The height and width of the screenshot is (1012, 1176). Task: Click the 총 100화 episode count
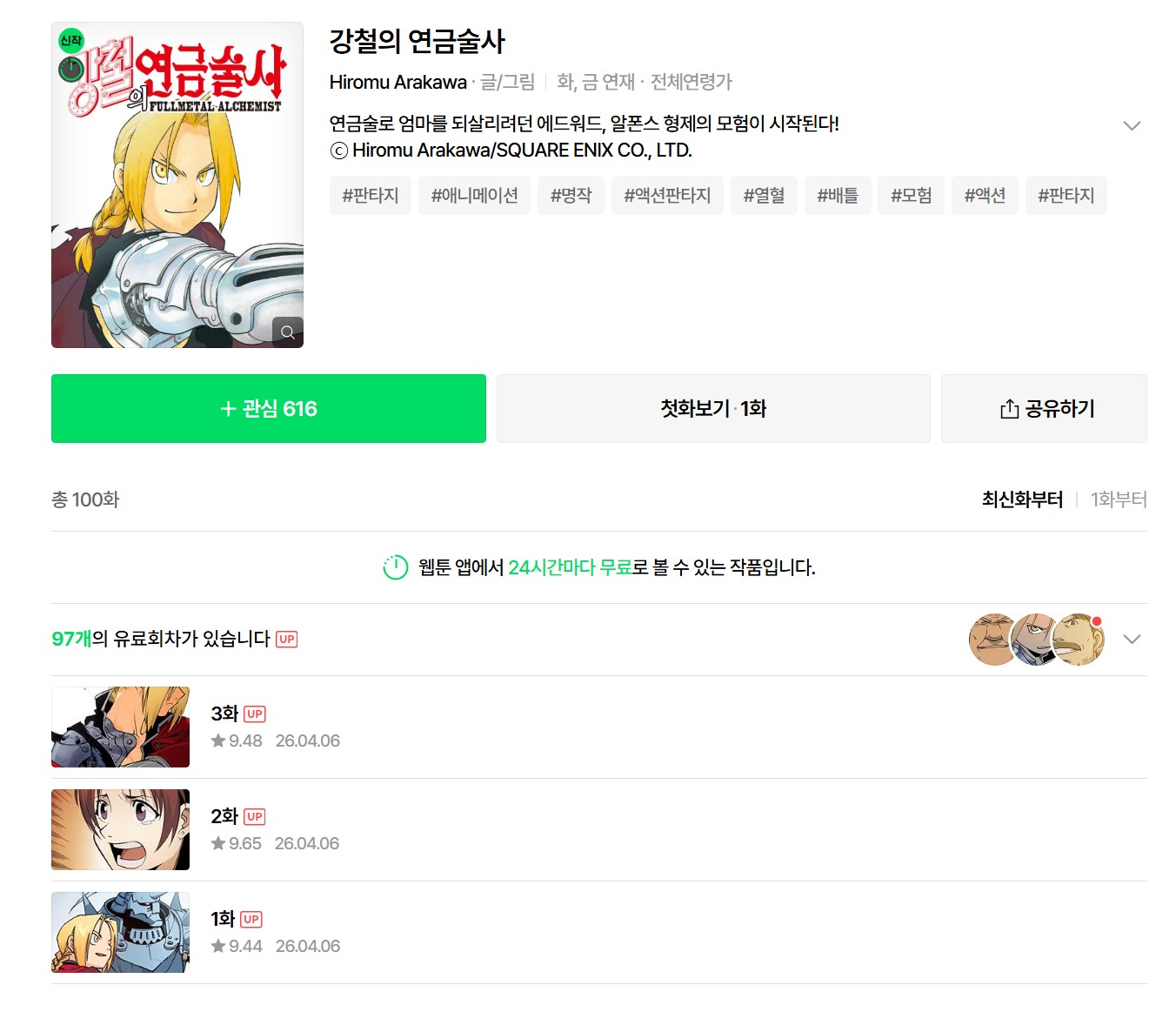point(85,500)
